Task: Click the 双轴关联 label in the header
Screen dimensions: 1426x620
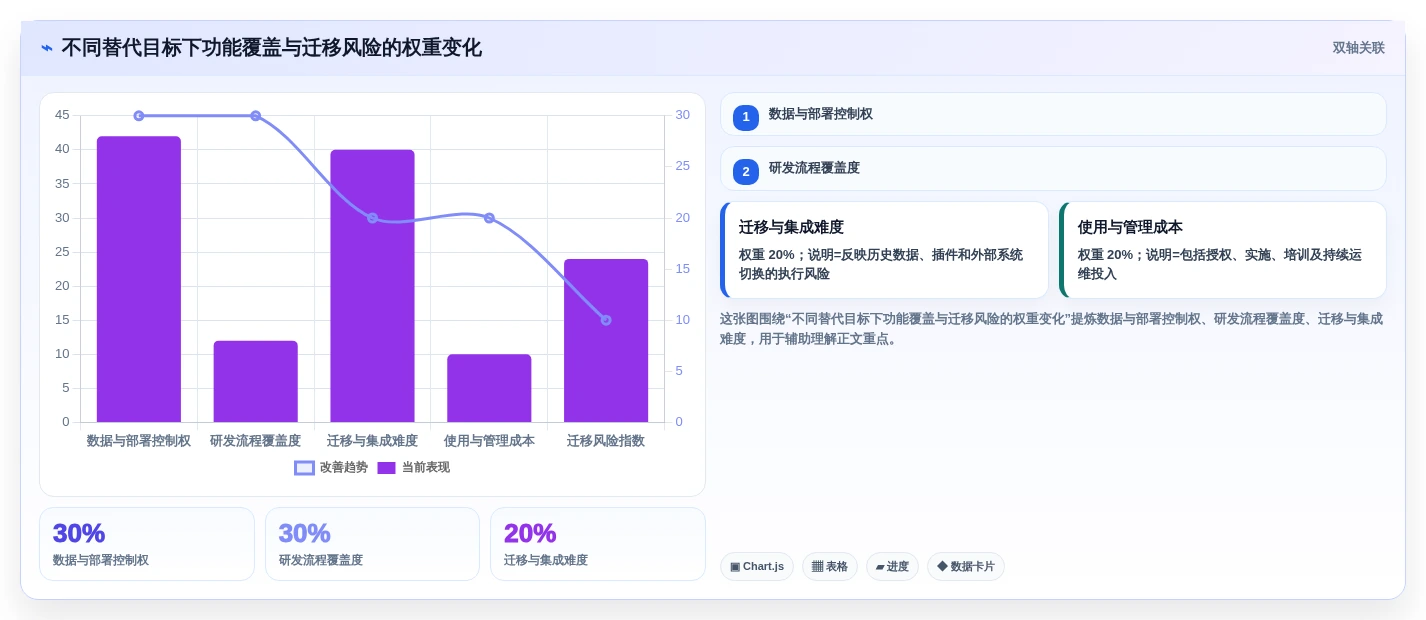Action: tap(1358, 48)
